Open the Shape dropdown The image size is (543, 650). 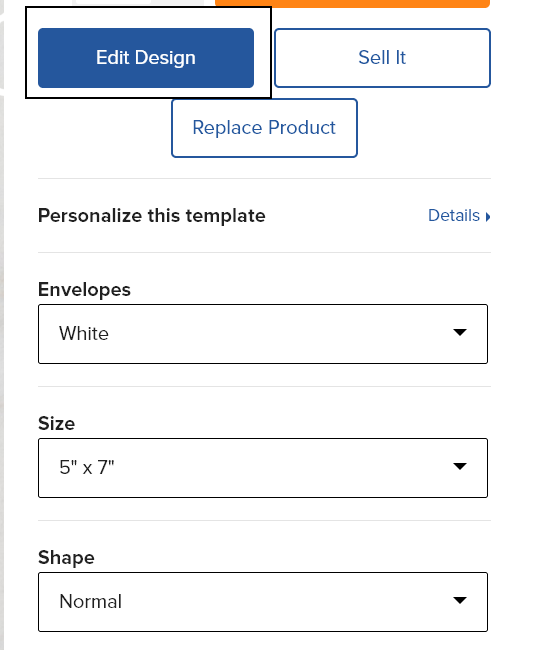coord(263,602)
